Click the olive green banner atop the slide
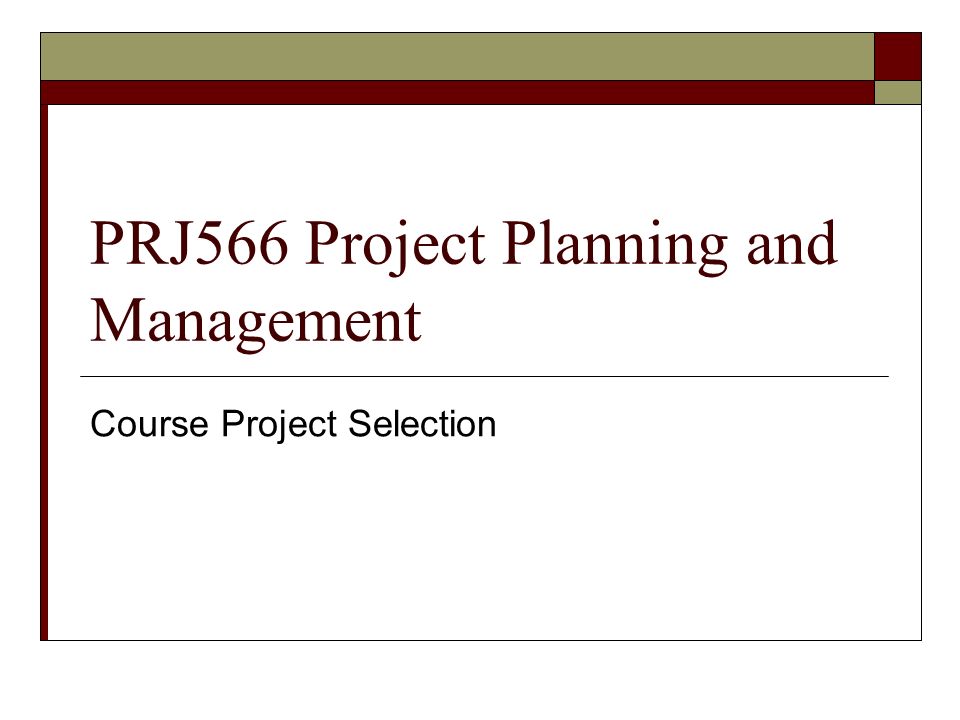 click(457, 56)
